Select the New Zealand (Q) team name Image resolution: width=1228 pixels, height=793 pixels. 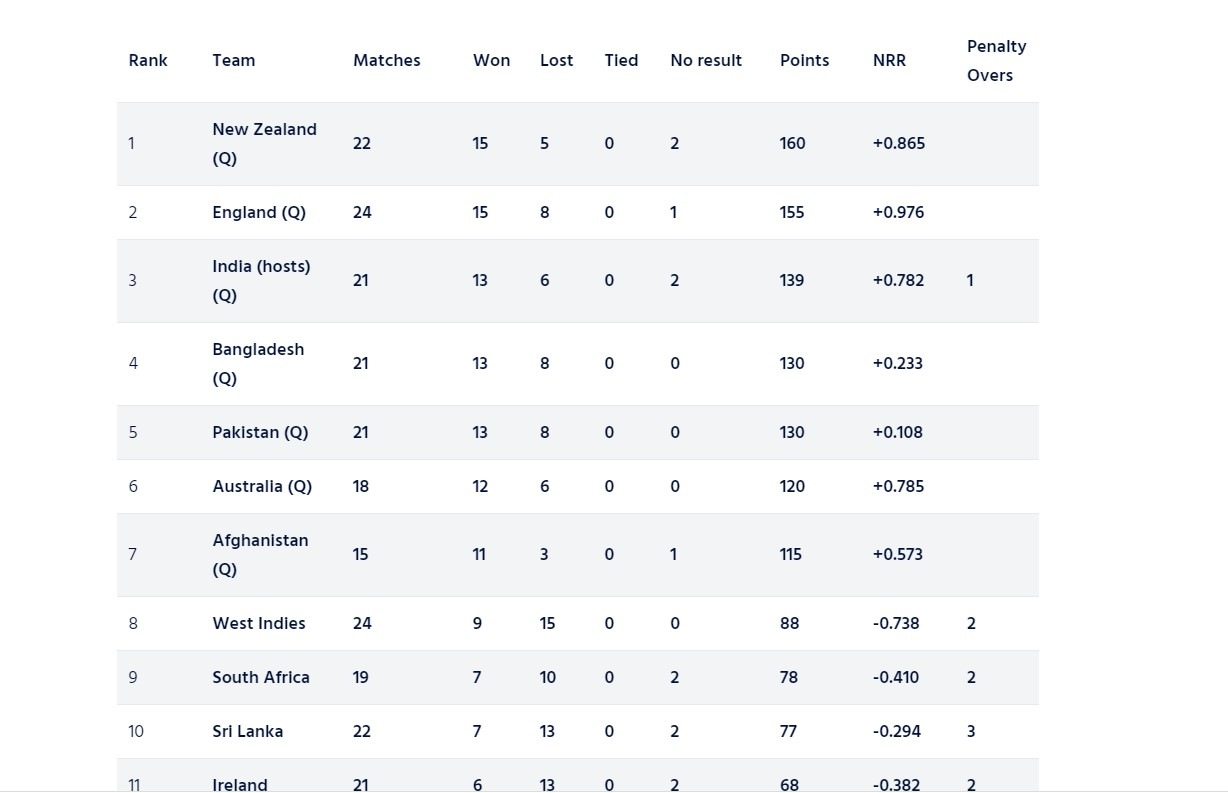tap(265, 144)
